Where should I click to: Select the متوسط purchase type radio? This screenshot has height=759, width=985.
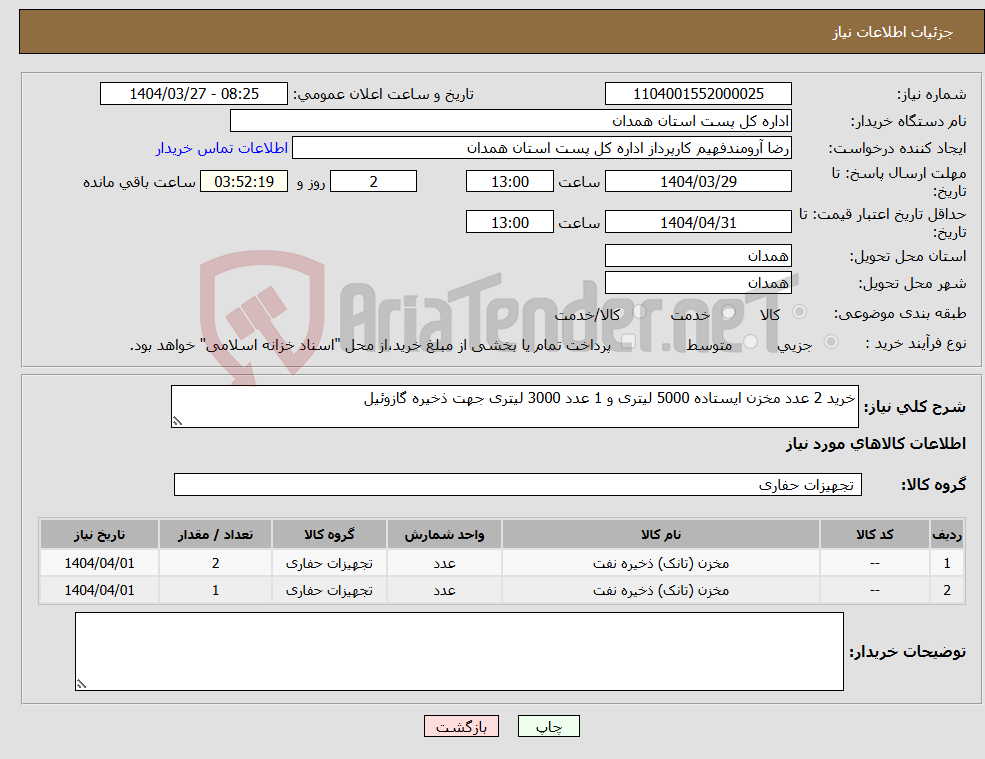coord(750,342)
